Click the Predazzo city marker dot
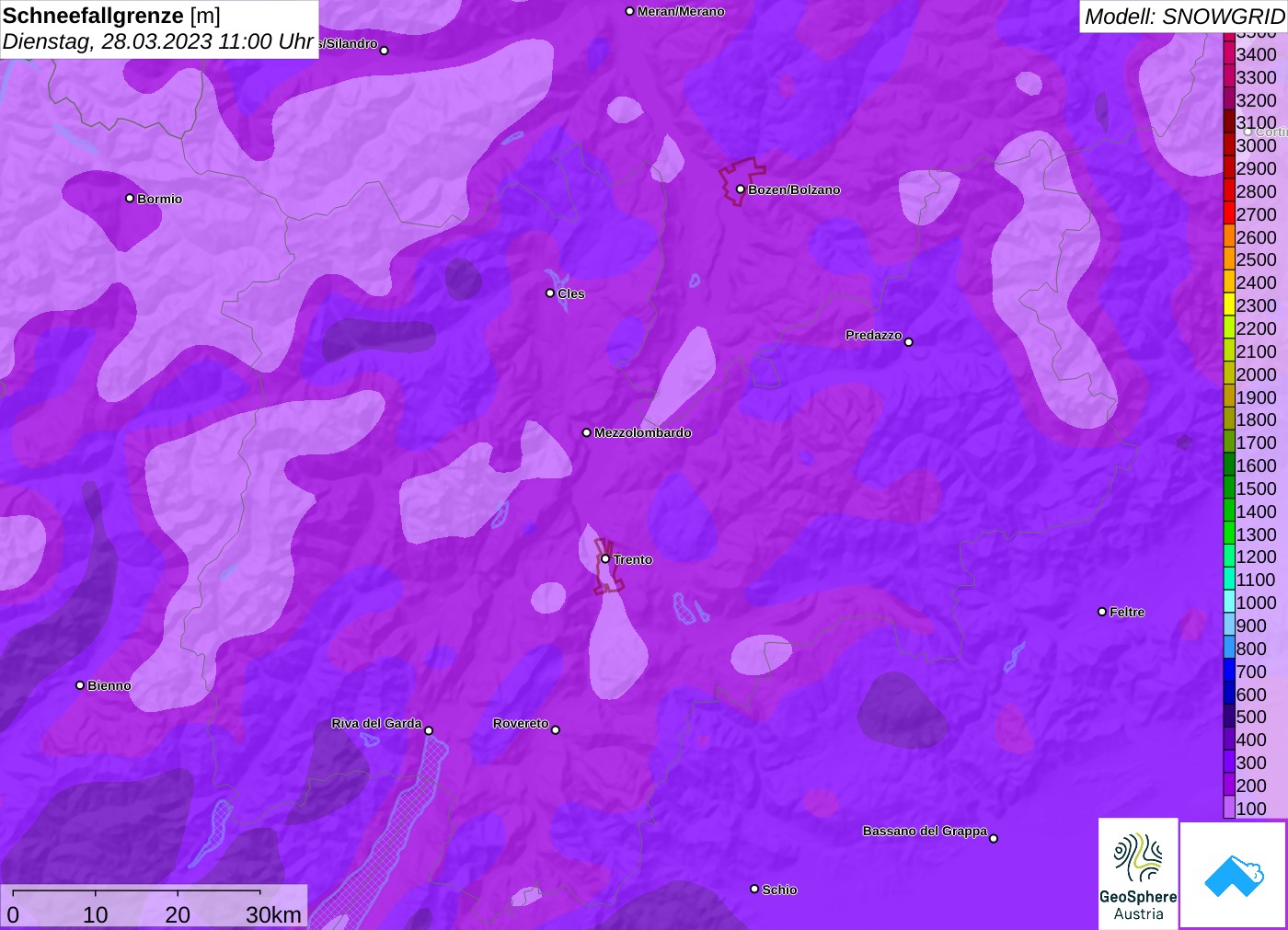 coord(909,342)
